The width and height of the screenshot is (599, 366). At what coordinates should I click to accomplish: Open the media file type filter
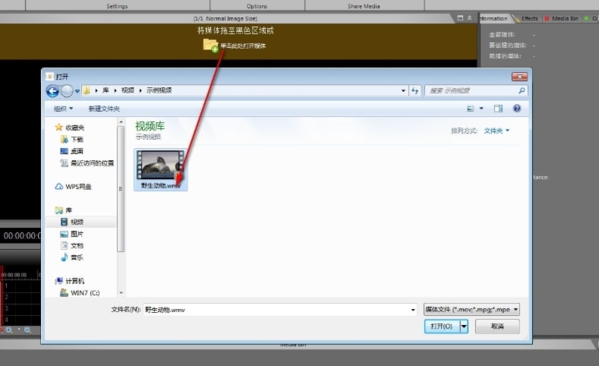click(x=471, y=309)
